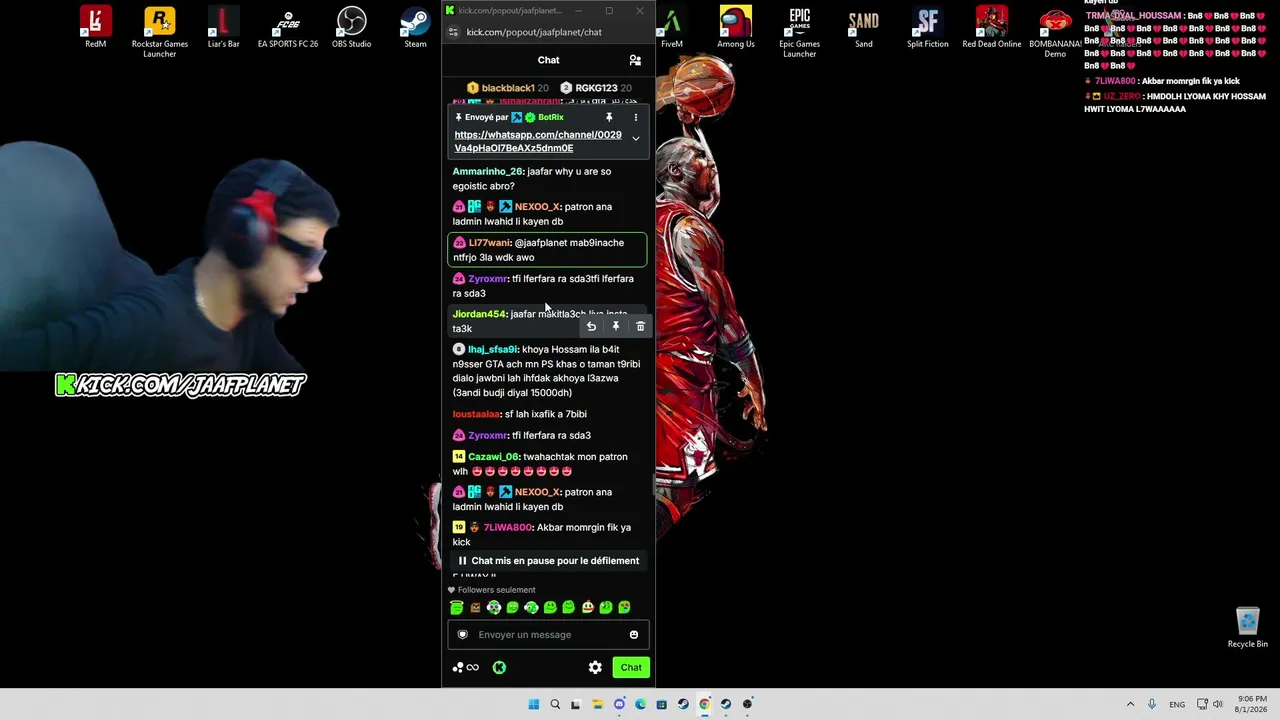Select the Recycle Bin on desktop

point(1247,628)
